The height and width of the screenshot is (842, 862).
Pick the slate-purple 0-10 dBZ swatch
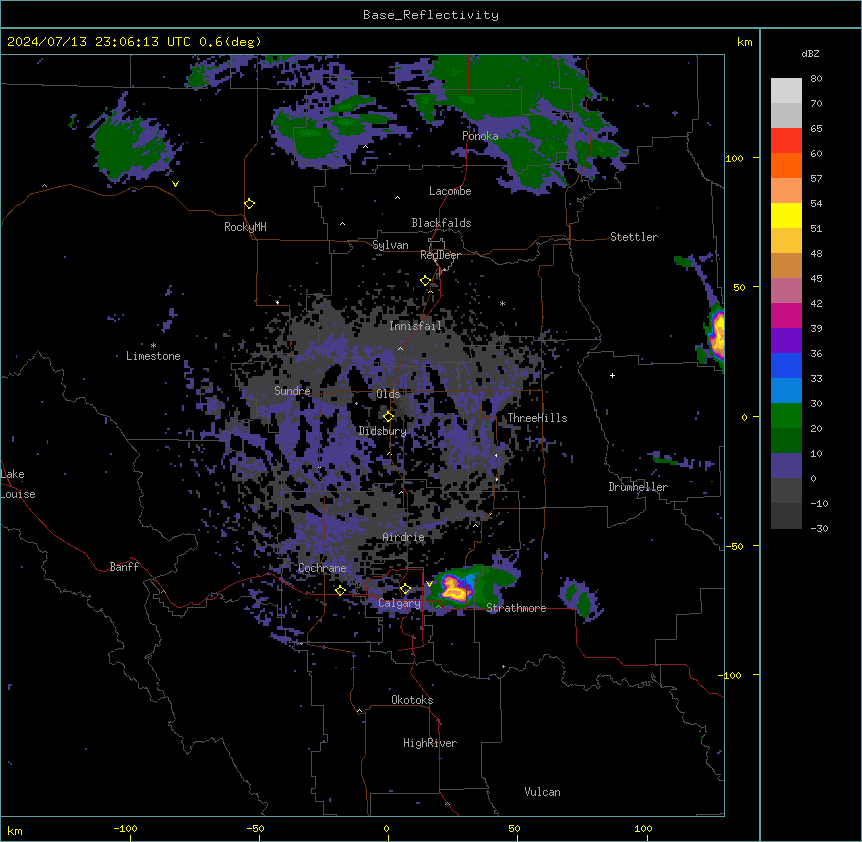pos(786,466)
